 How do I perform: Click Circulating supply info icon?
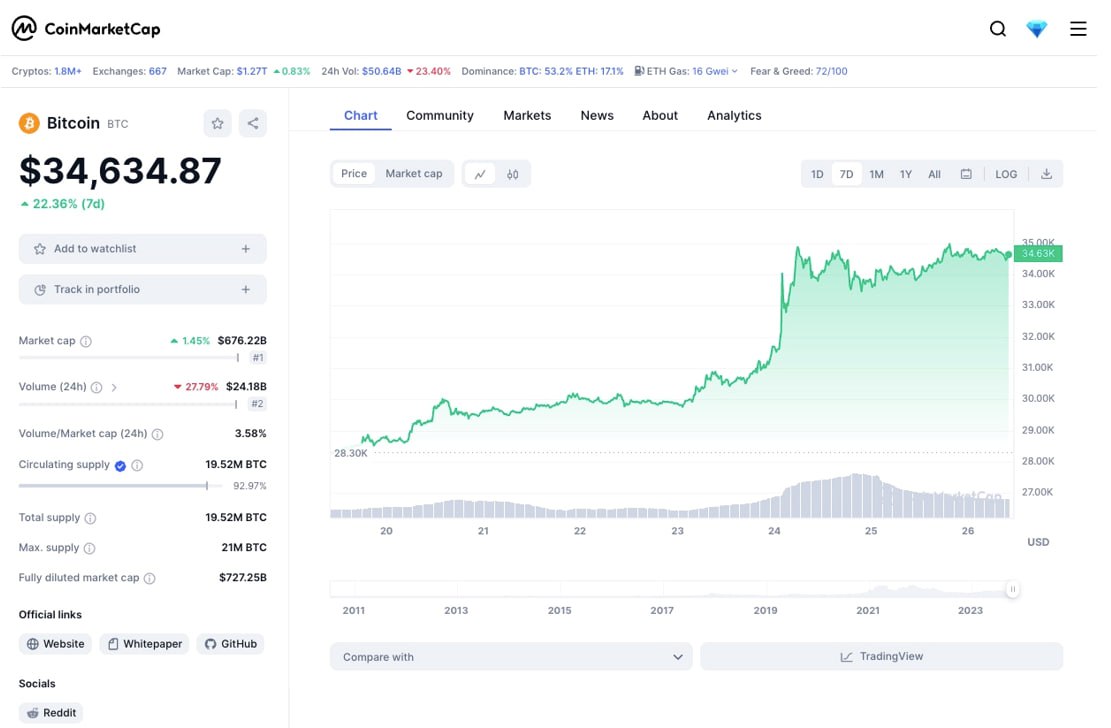pos(137,465)
